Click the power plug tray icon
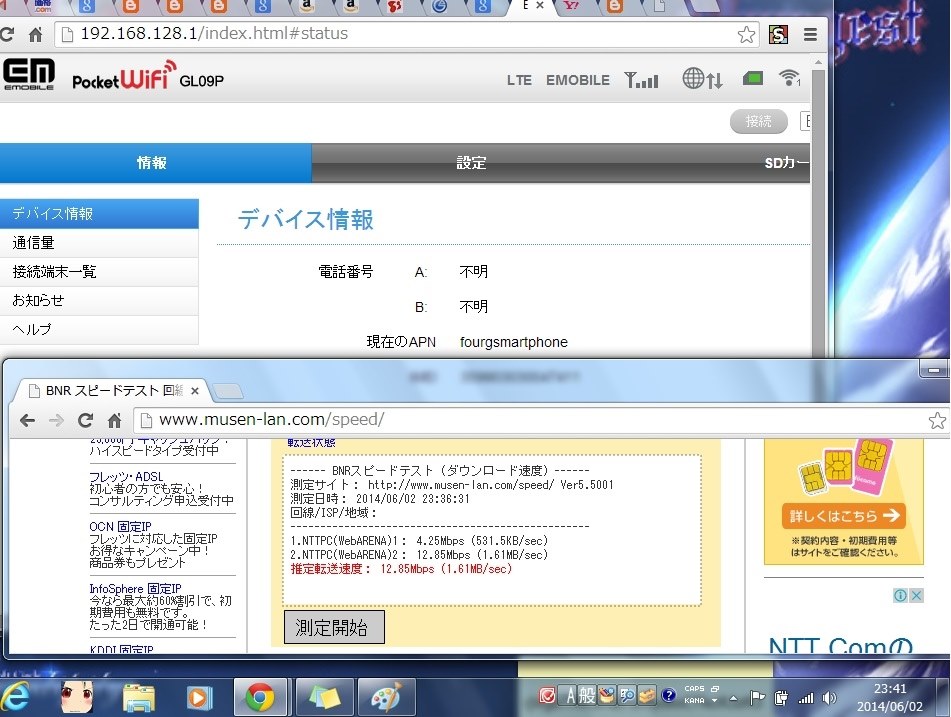The height and width of the screenshot is (717, 951). point(781,698)
